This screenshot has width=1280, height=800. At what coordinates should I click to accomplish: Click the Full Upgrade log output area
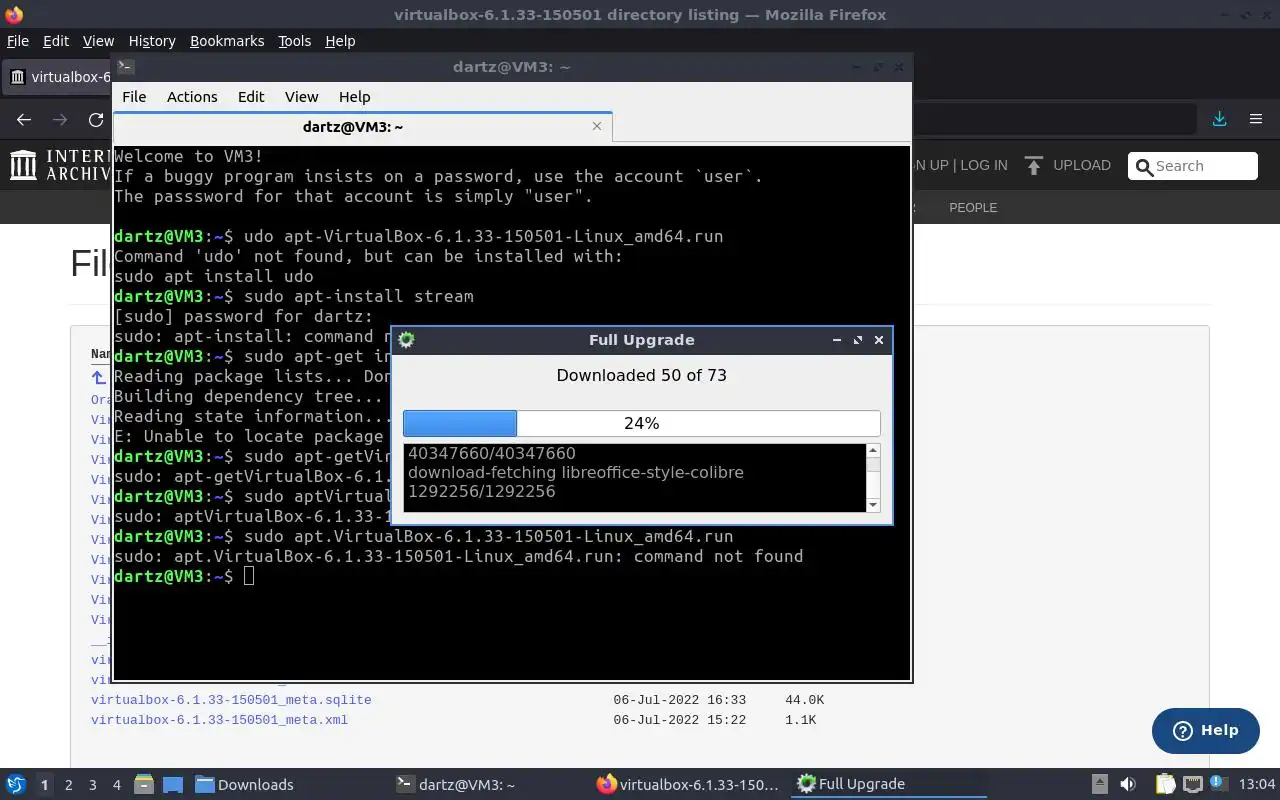[635, 478]
